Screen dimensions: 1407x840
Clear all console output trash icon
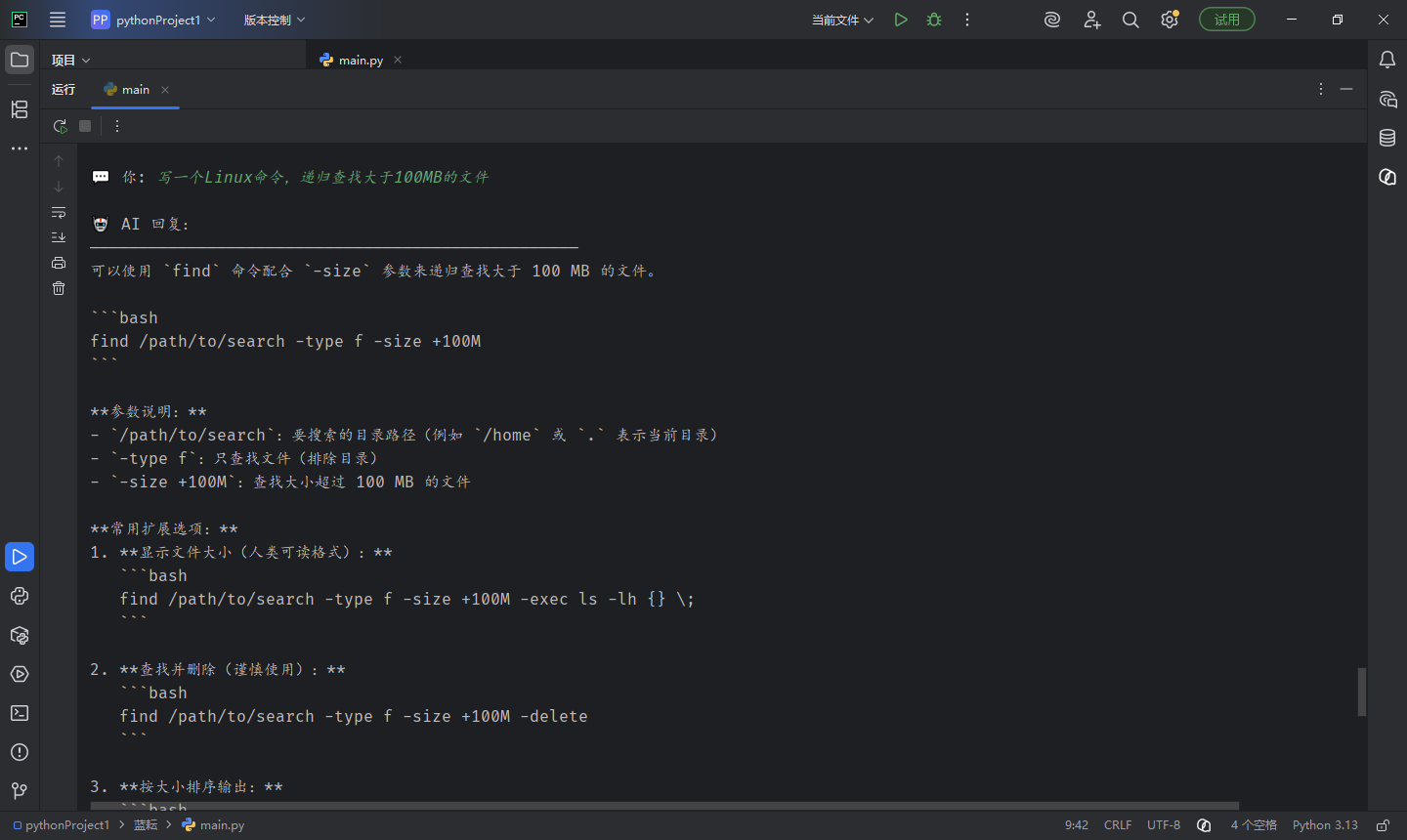[x=59, y=288]
